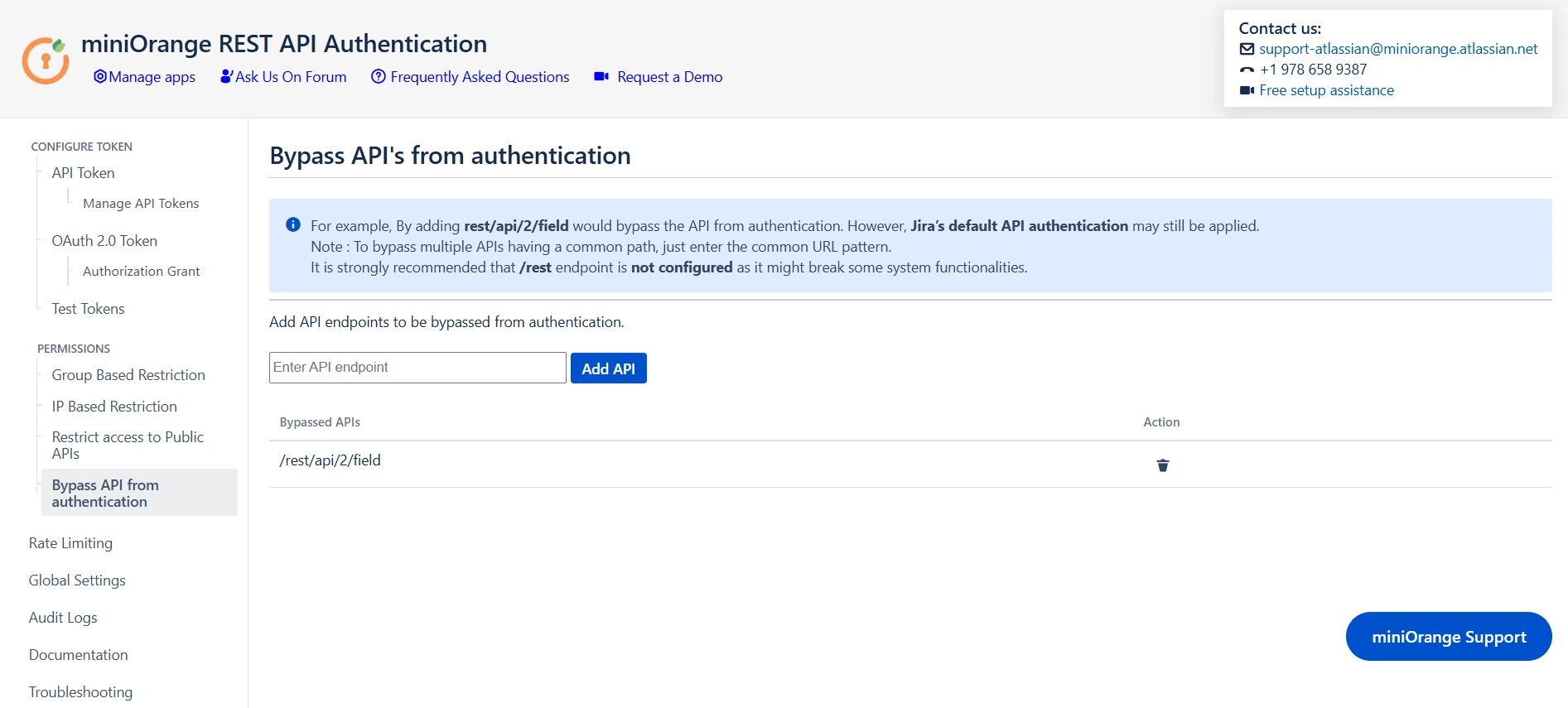The height and width of the screenshot is (708, 1568).
Task: Click the /rest/api/2/field table cell
Action: 330,460
